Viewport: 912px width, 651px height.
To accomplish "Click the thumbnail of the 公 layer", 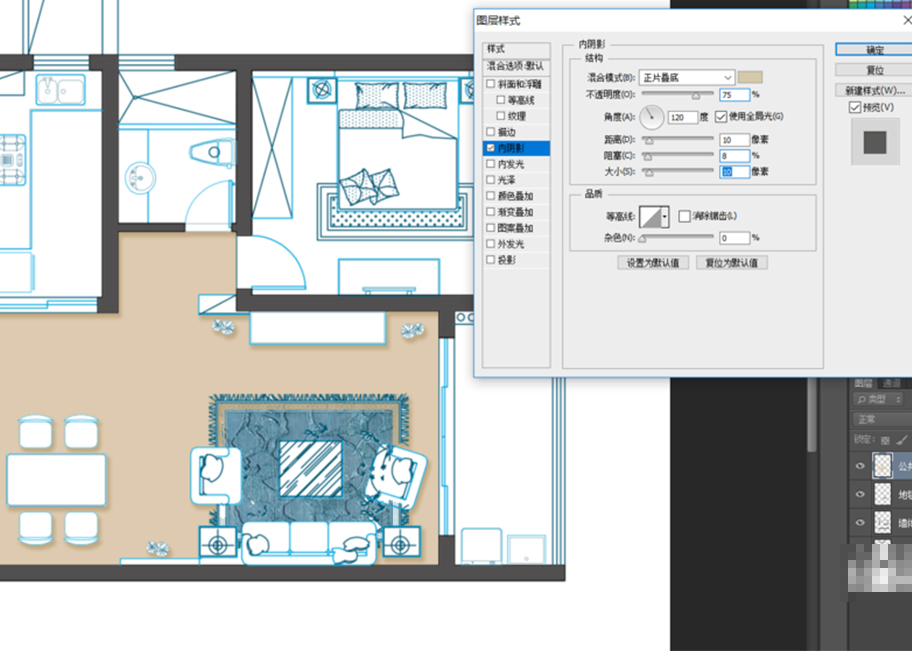I will [882, 466].
